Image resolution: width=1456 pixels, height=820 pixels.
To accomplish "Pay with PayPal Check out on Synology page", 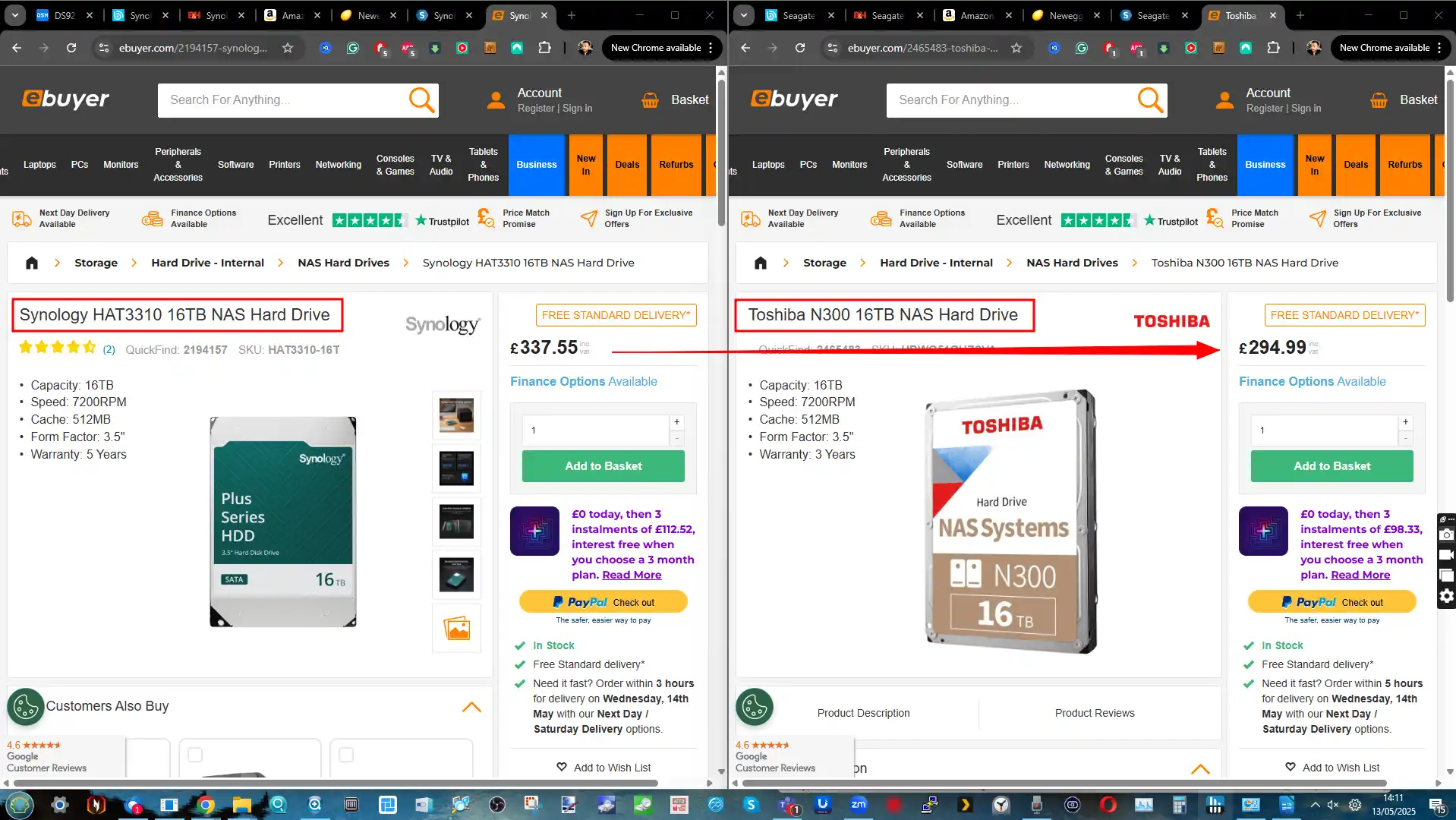I will [603, 601].
